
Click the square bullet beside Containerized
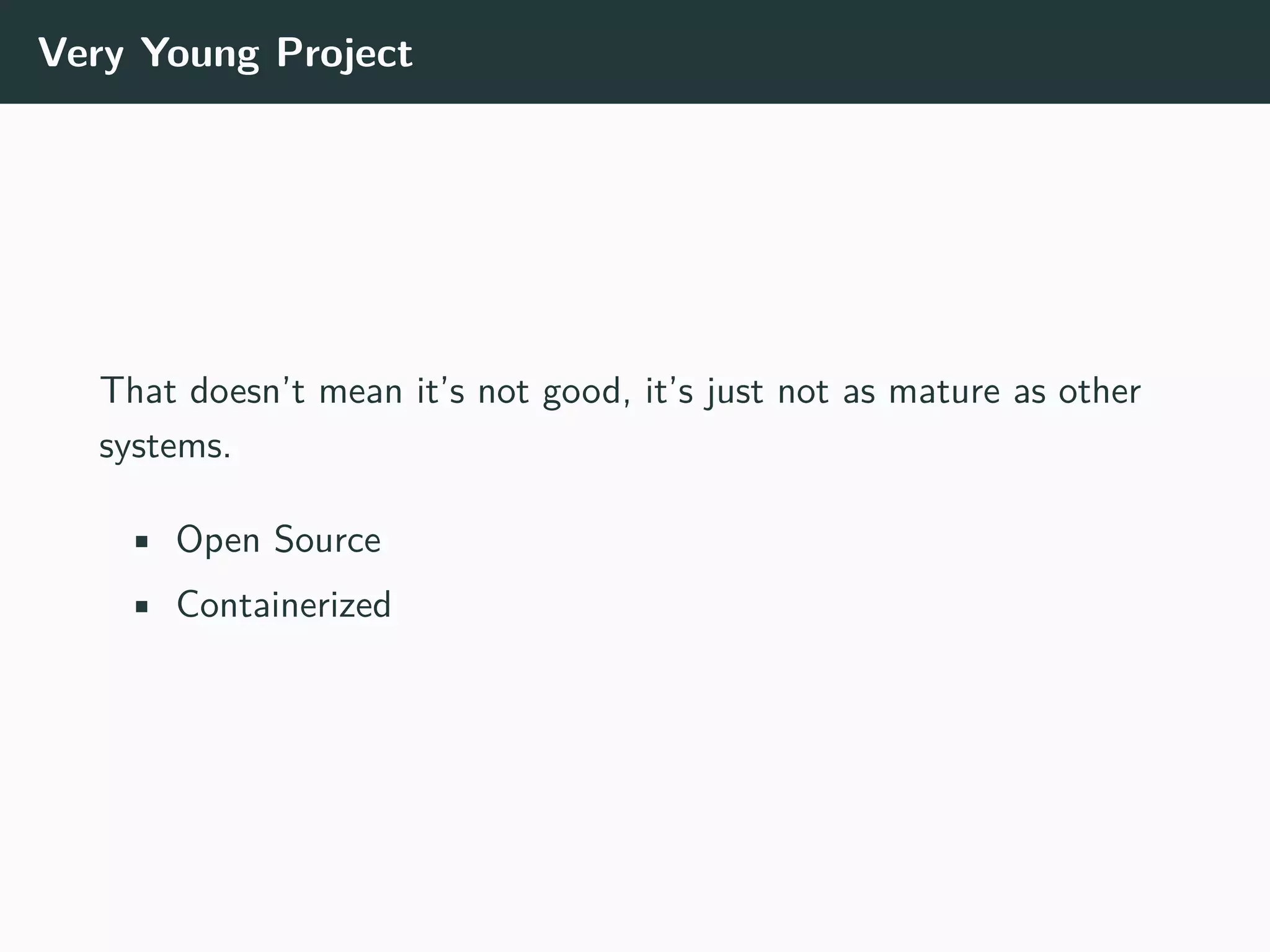pyautogui.click(x=141, y=606)
